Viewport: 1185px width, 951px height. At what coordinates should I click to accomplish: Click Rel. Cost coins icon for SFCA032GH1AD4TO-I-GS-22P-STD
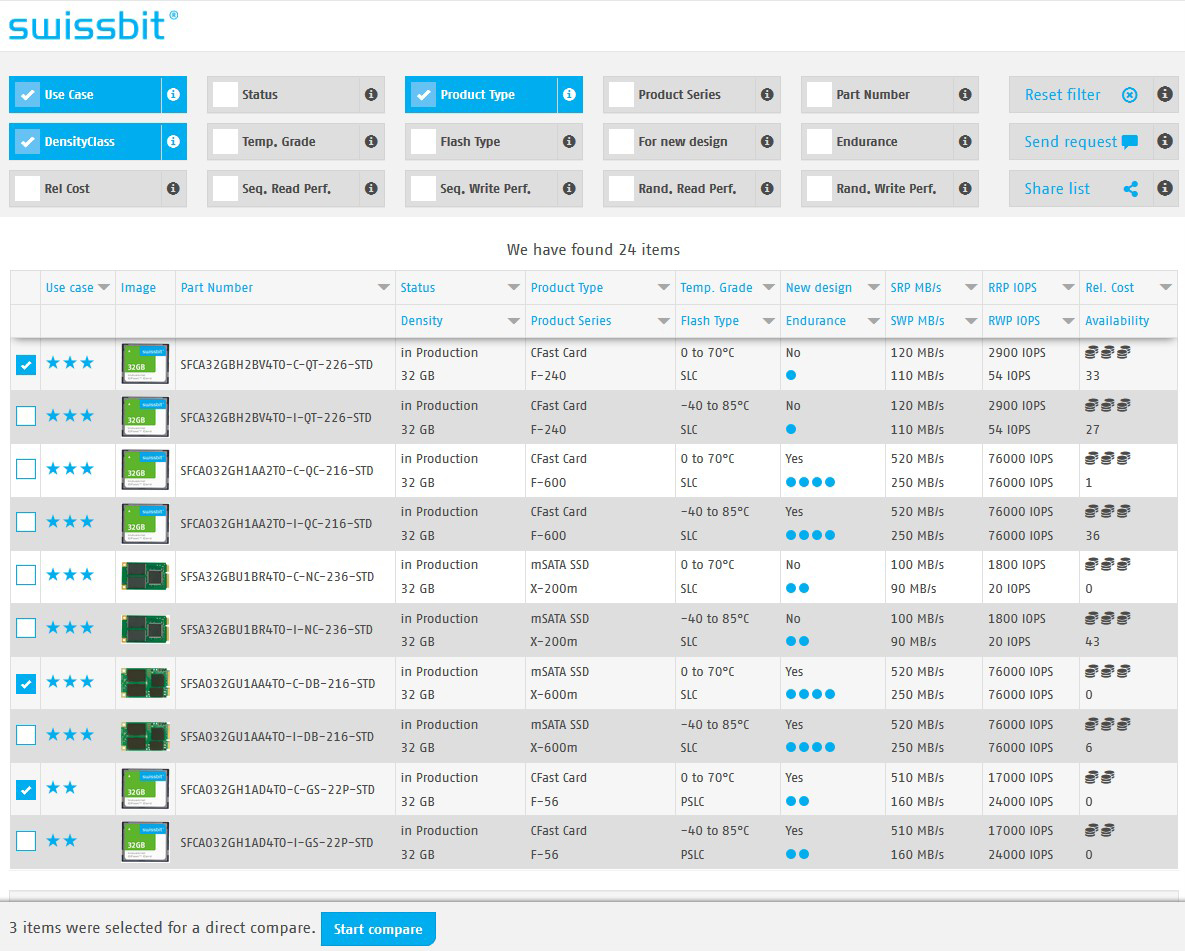click(x=1100, y=831)
